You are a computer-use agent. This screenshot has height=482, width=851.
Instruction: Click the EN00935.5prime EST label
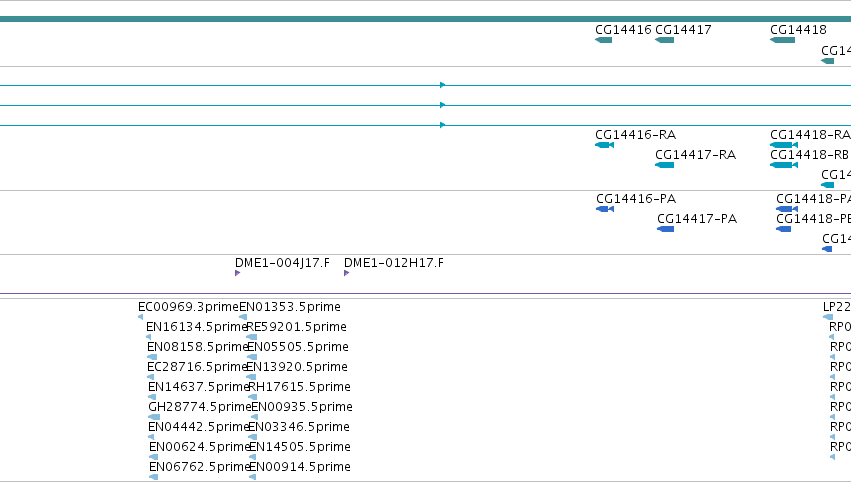tap(302, 407)
